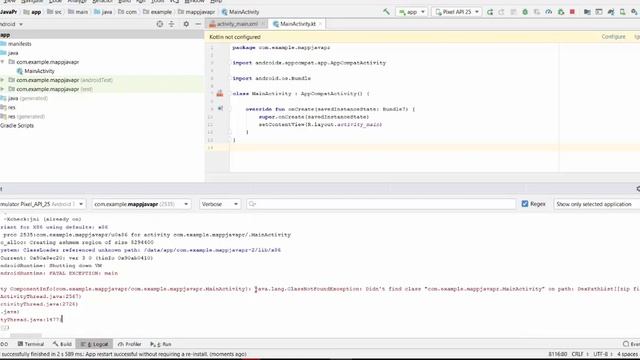The height and width of the screenshot is (360, 640).
Task: Open Logcat panel settings gear
Action: [x=638, y=189]
